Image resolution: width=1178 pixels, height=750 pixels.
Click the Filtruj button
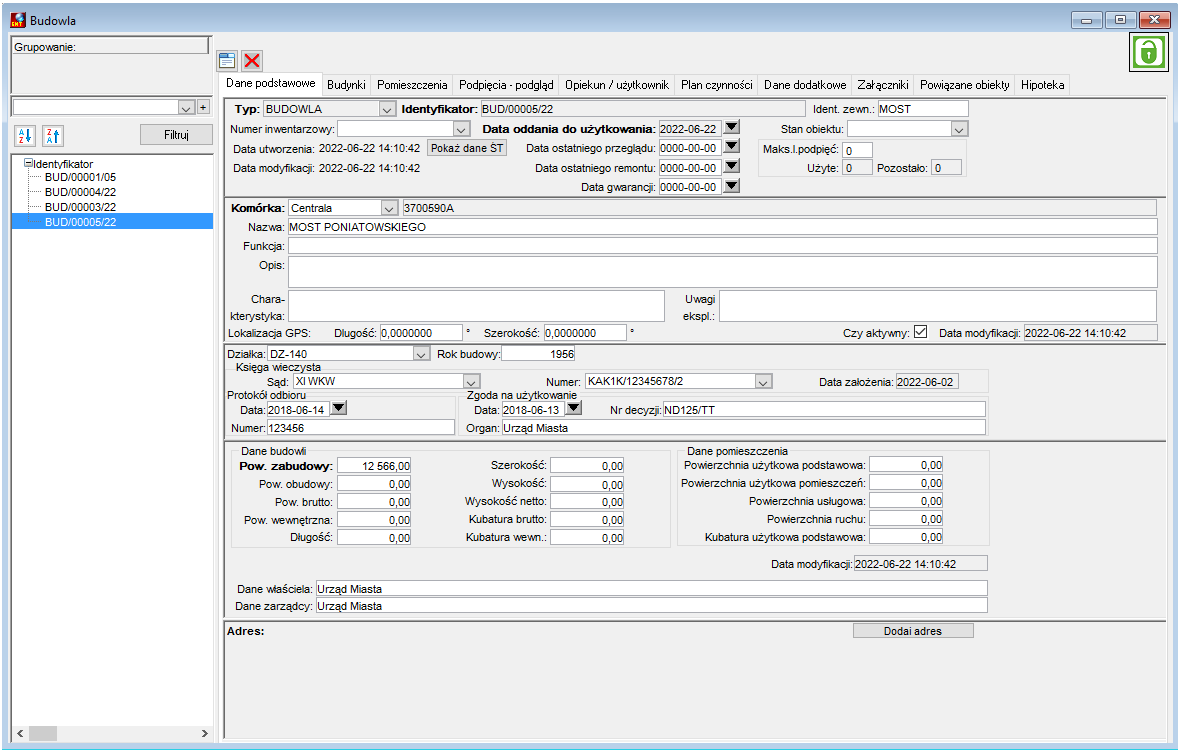(x=177, y=135)
